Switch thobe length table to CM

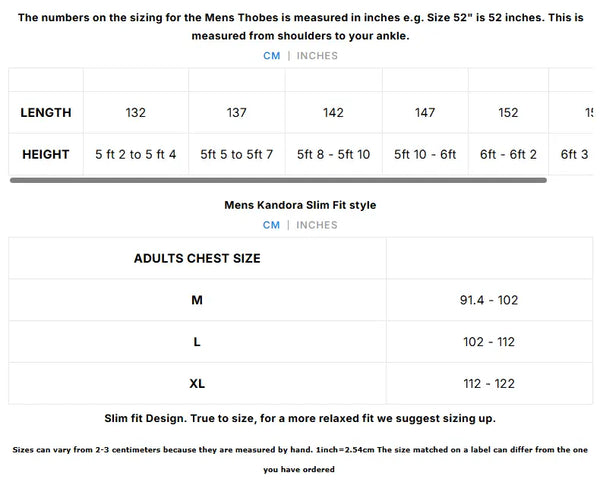tap(271, 56)
